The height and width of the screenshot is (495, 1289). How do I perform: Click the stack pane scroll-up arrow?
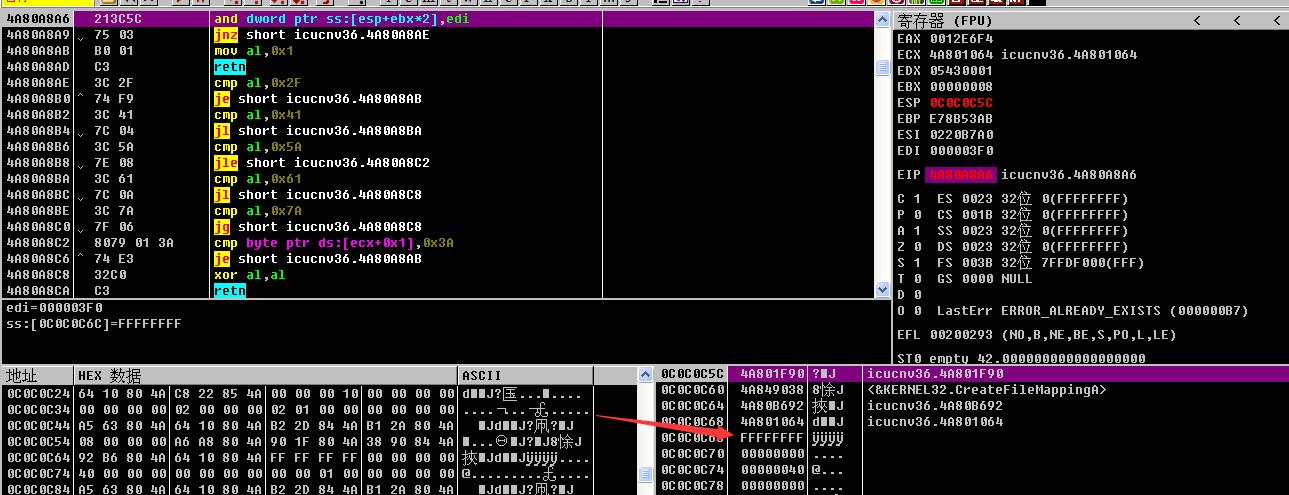pos(645,374)
